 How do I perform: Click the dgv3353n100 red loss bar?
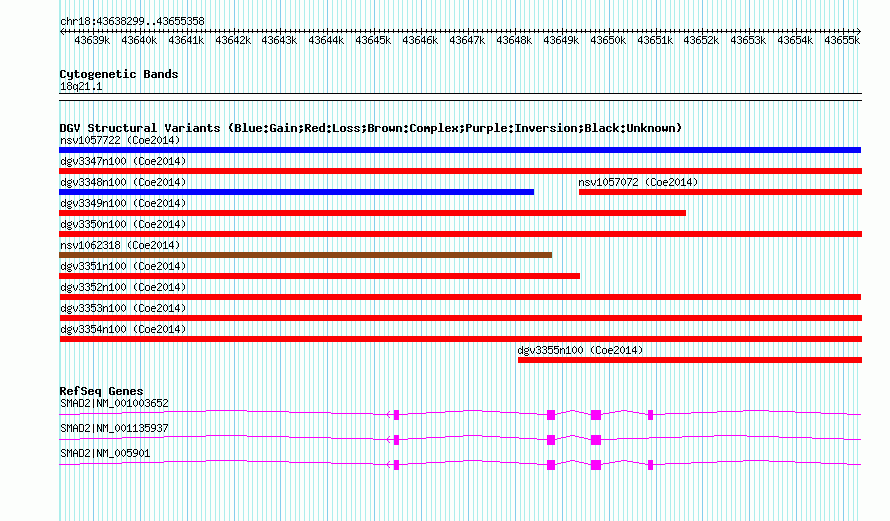click(x=460, y=318)
